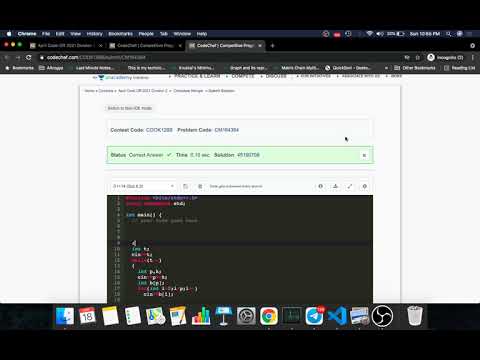Expand the bookmarks overflow chevron

tap(386, 68)
